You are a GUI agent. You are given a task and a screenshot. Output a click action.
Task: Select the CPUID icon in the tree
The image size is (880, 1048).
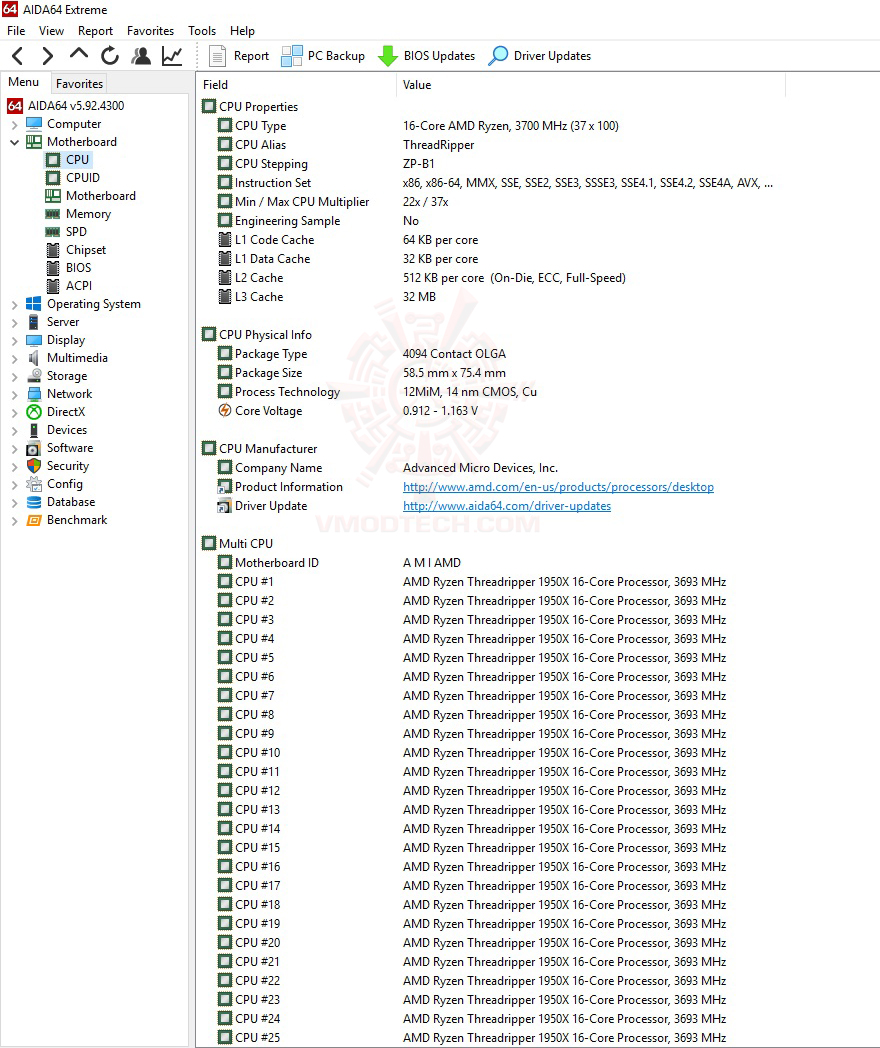pyautogui.click(x=53, y=178)
